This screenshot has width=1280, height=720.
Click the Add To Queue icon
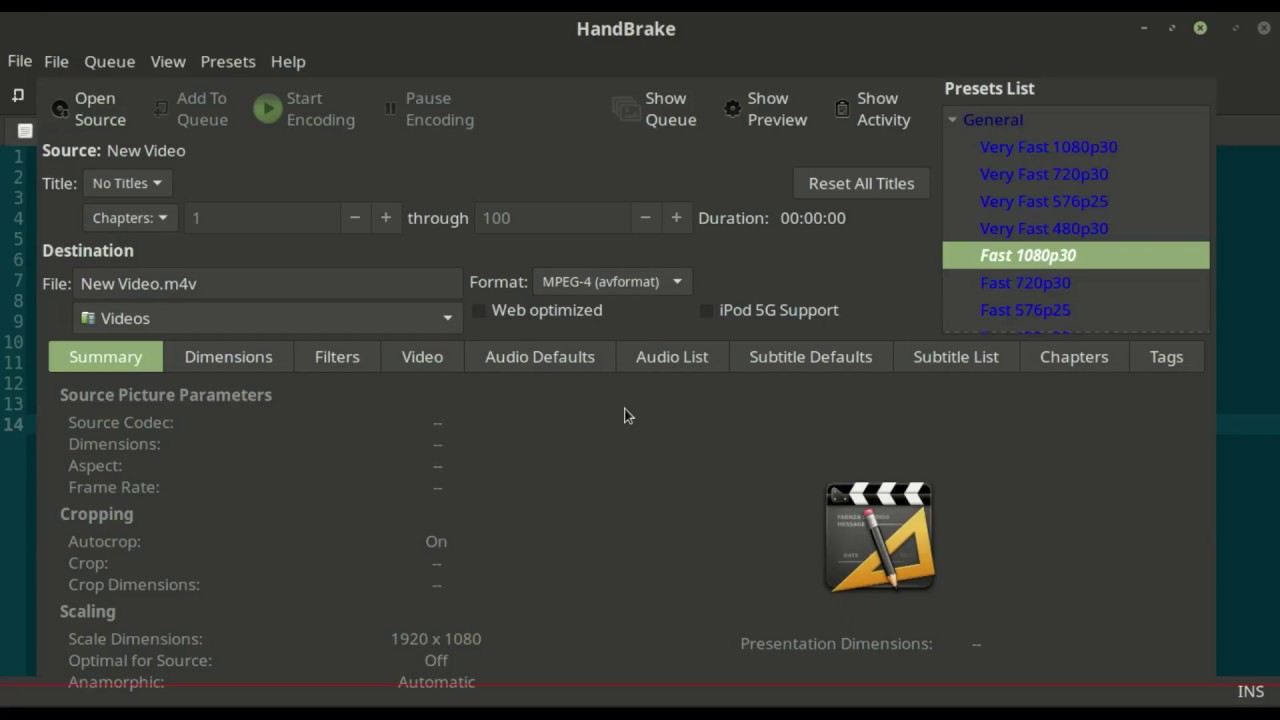click(x=161, y=108)
